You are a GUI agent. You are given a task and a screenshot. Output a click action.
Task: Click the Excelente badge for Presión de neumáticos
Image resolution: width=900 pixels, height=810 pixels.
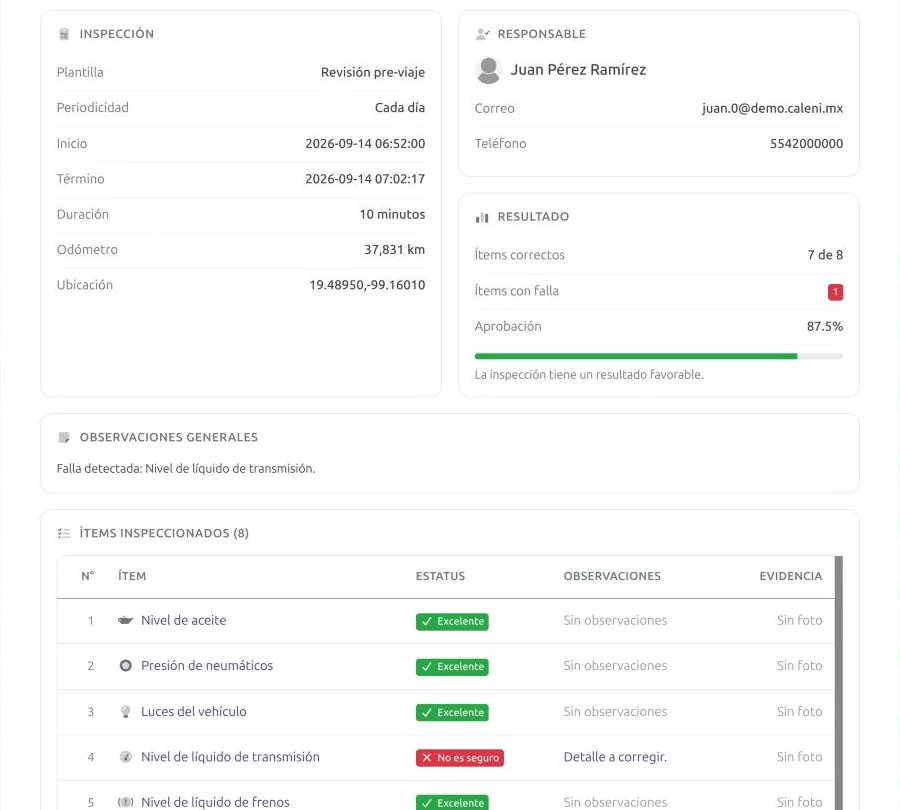pos(452,666)
